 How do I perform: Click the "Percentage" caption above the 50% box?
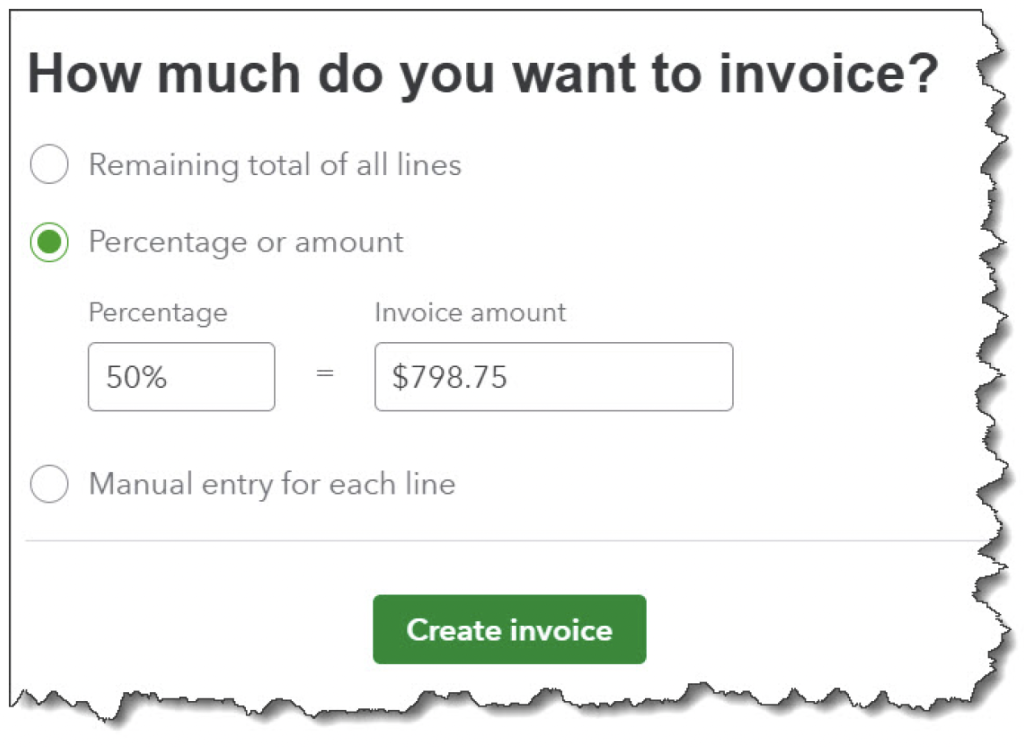pos(158,313)
